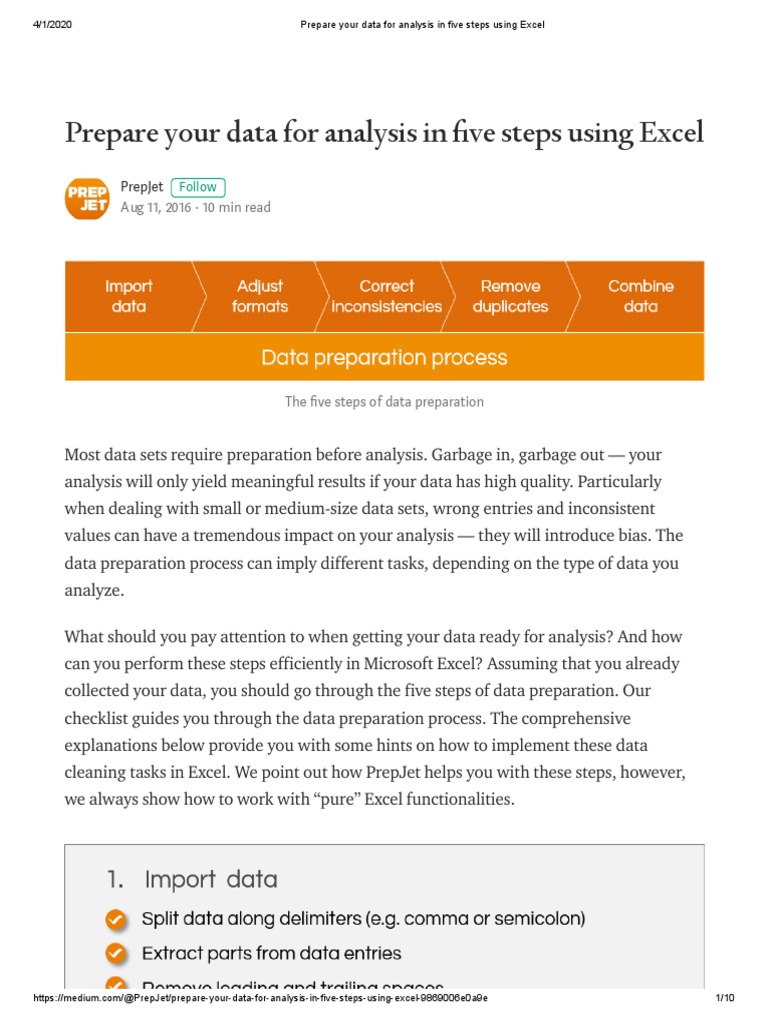Select the "Combine data" step chevron
The height and width of the screenshot is (1024, 768).
click(640, 296)
